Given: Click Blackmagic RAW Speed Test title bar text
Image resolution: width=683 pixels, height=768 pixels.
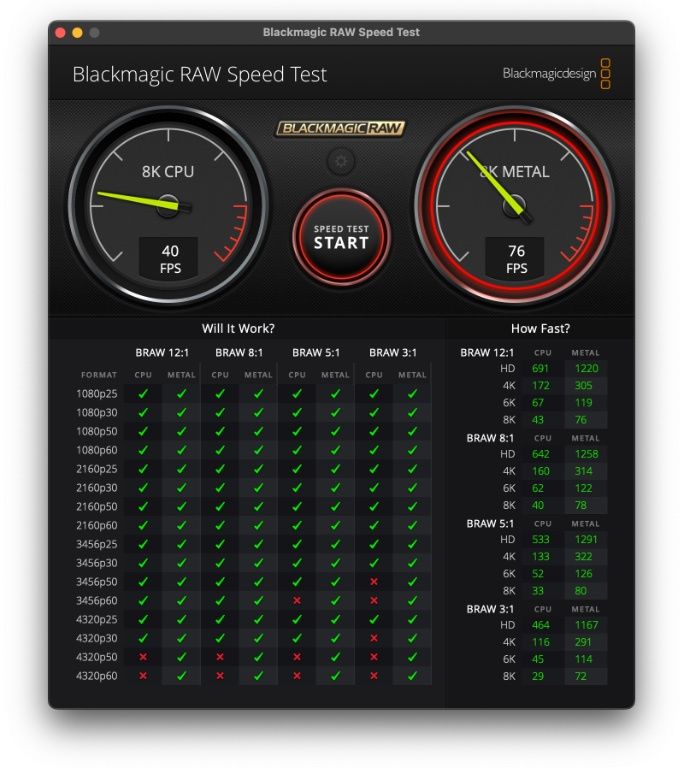Looking at the screenshot, I should [341, 32].
